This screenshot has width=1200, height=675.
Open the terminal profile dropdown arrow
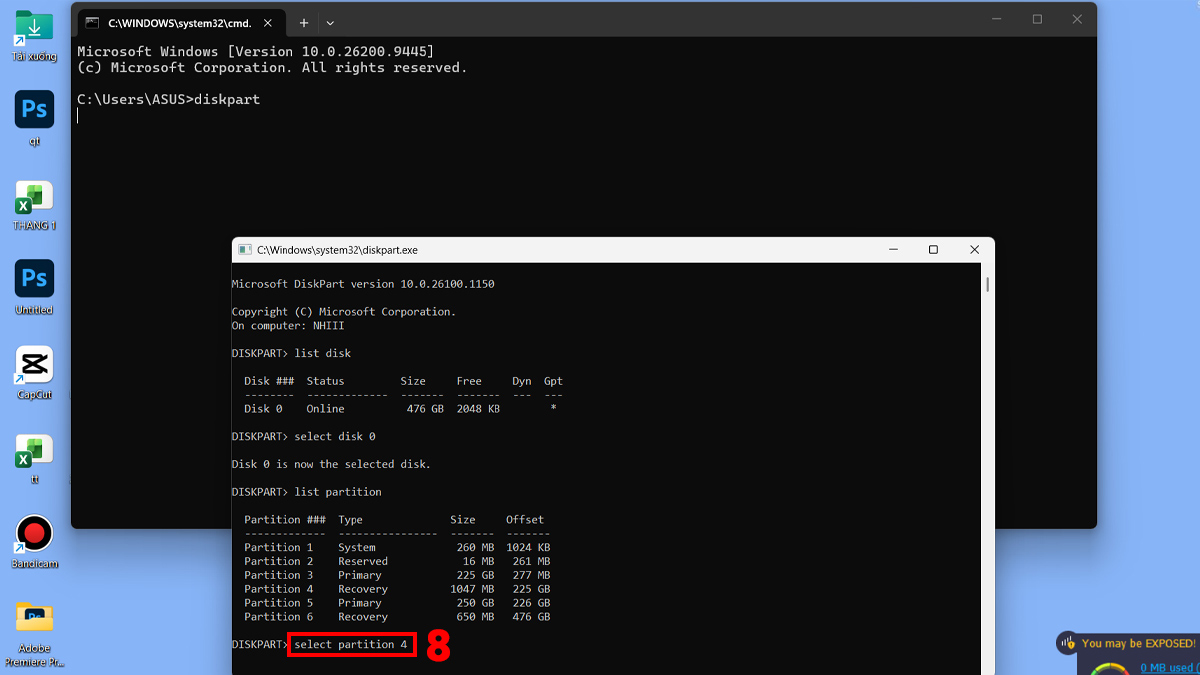coord(330,22)
